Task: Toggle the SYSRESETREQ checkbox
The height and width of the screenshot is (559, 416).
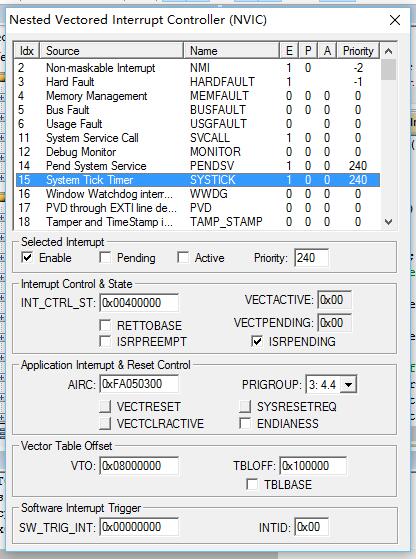Action: tap(245, 406)
